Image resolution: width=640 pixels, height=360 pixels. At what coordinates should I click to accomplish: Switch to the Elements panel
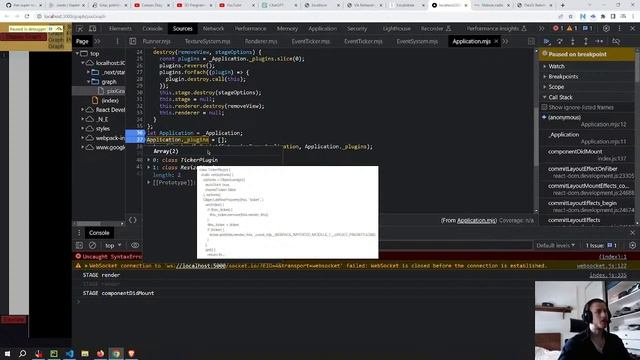tap(120, 29)
